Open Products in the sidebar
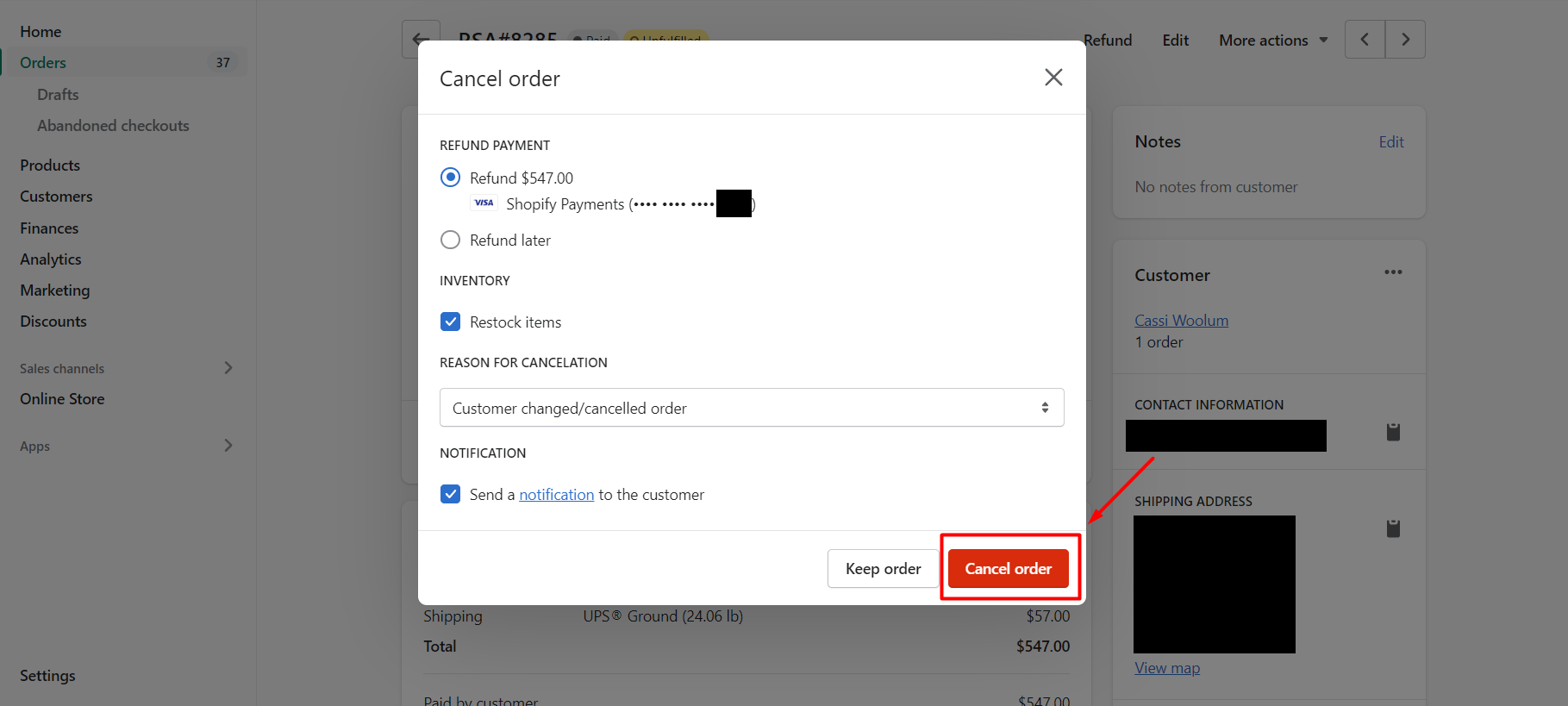 (50, 166)
